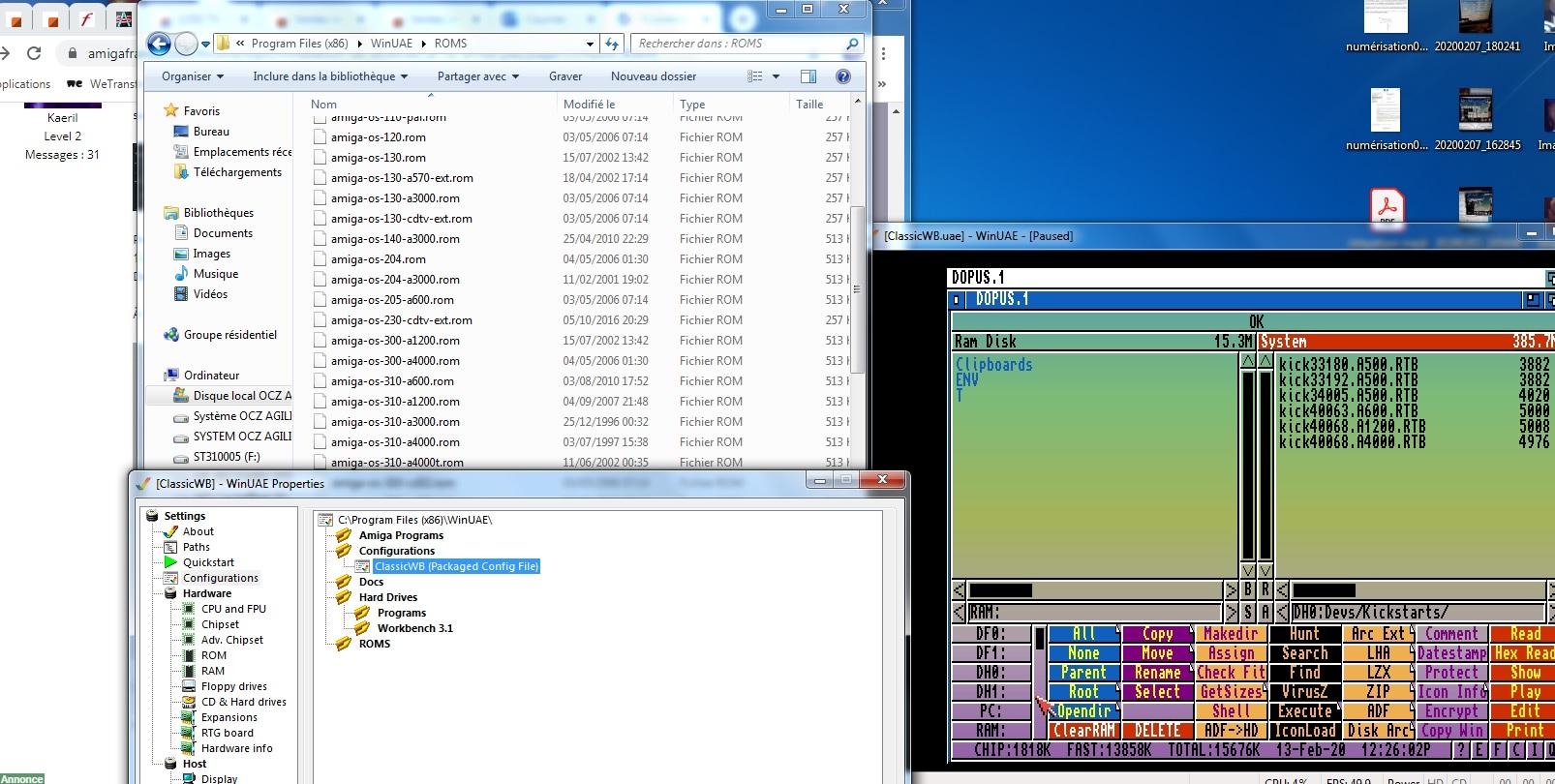Select Bureau in the navigation pane
Viewport: 1555px width, 784px height.
pos(211,132)
